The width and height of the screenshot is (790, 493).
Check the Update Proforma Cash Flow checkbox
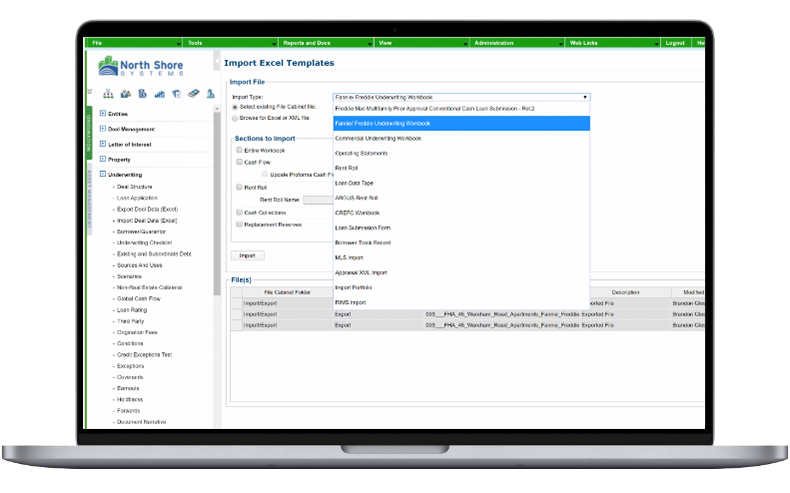click(265, 174)
